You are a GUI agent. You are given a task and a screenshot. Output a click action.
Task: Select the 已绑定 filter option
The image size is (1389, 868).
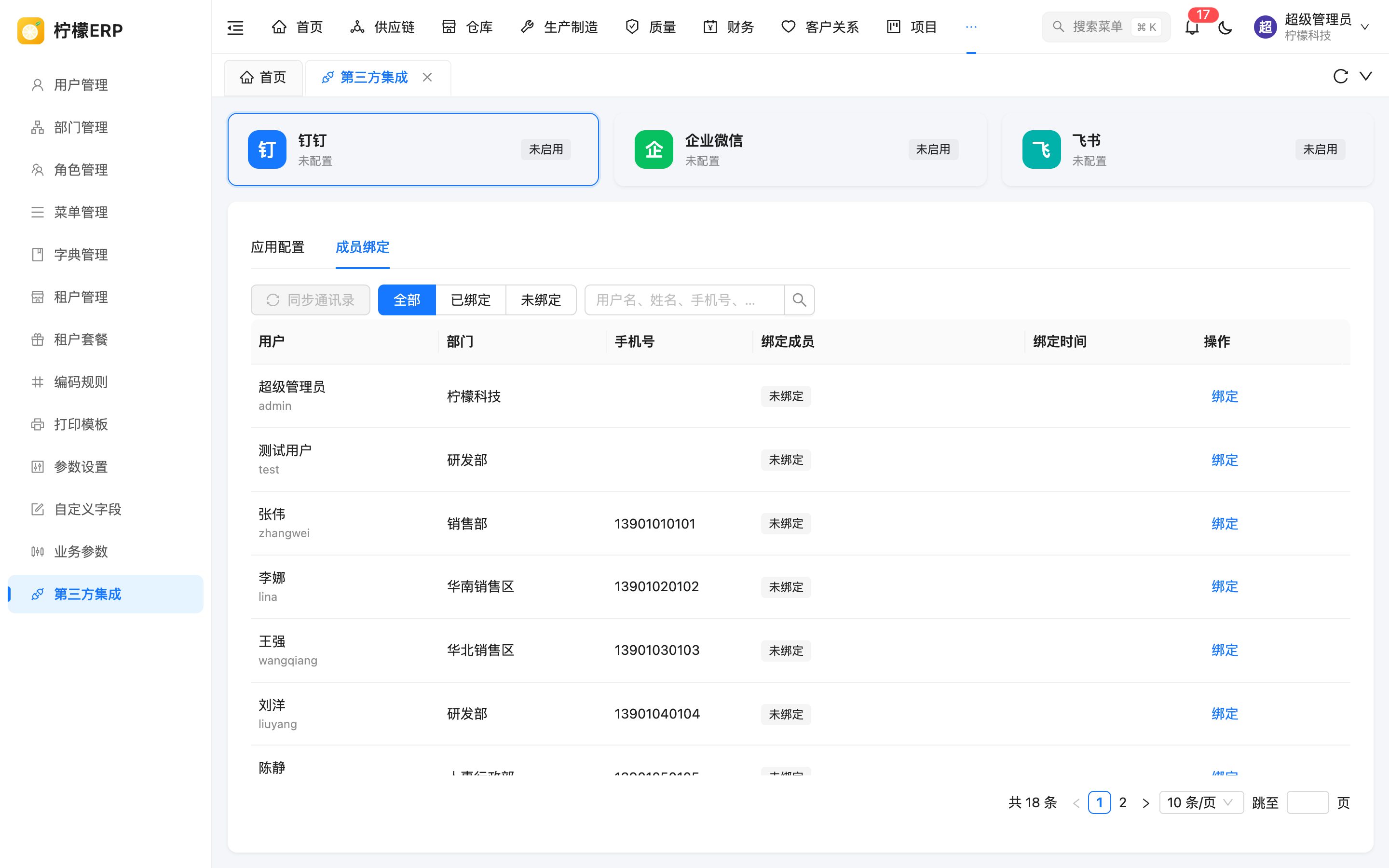[x=471, y=299]
